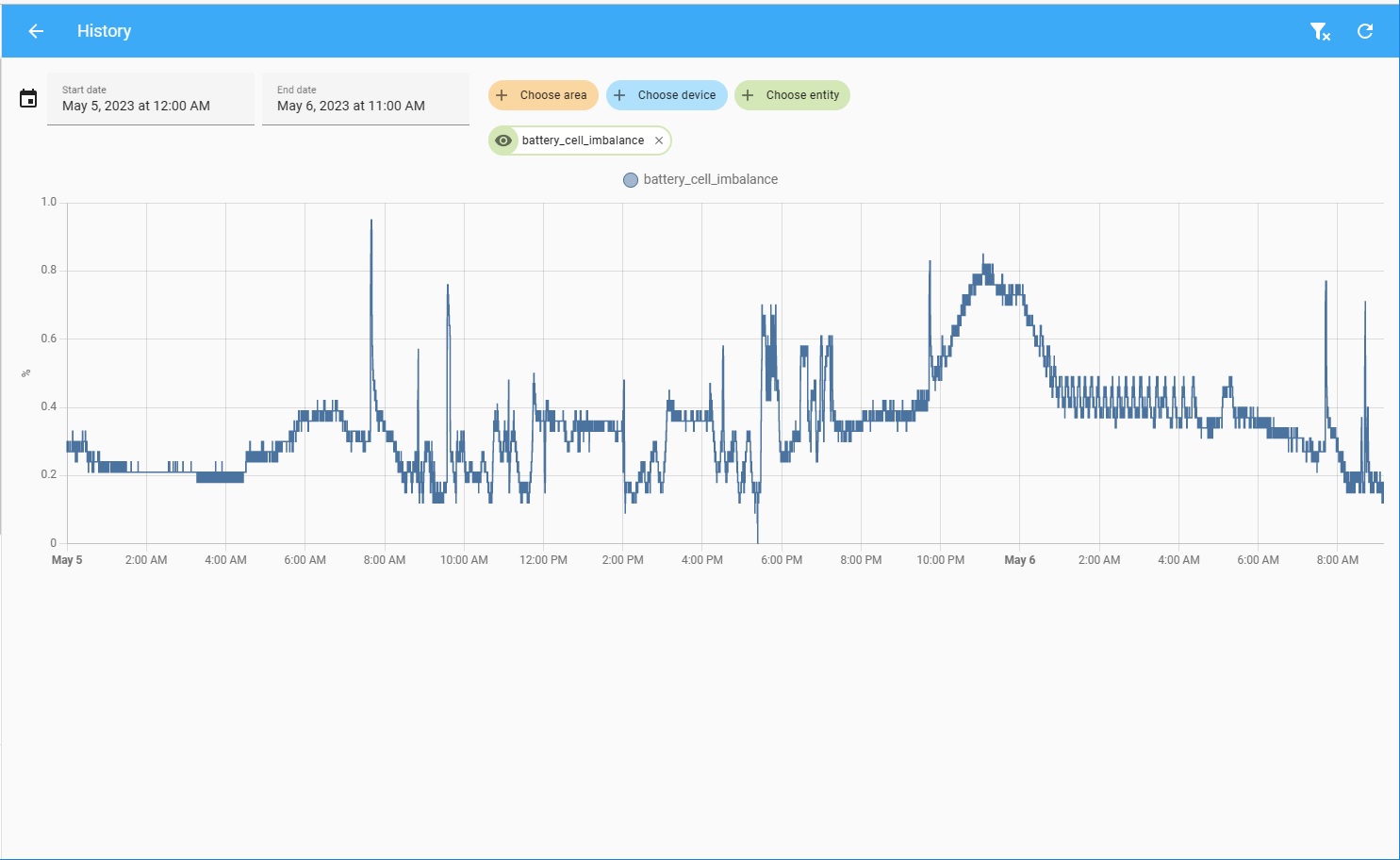
Task: Click the chart dip to zero before 6:00 PM
Action: [x=757, y=539]
